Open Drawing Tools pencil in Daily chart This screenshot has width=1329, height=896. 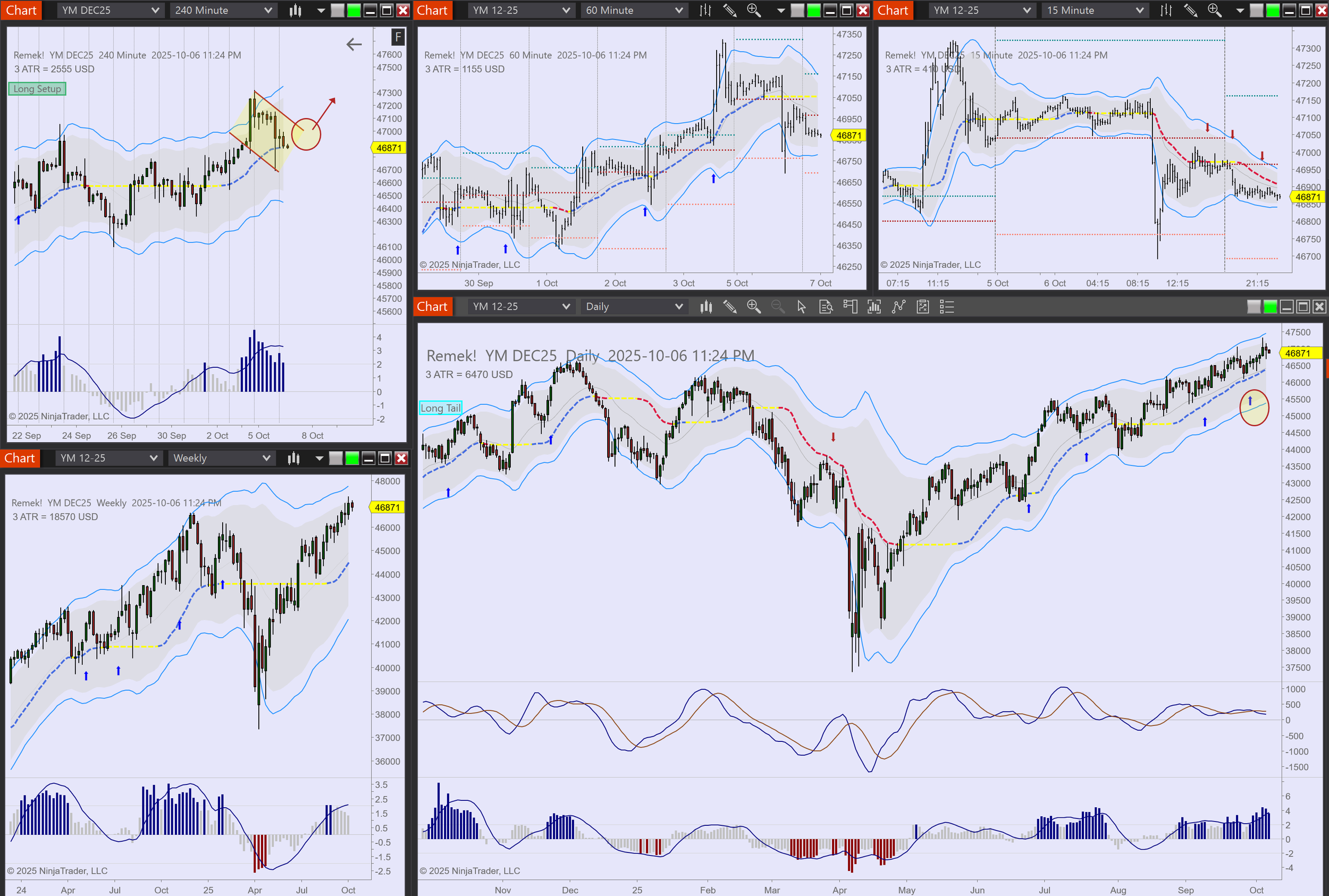click(x=729, y=307)
